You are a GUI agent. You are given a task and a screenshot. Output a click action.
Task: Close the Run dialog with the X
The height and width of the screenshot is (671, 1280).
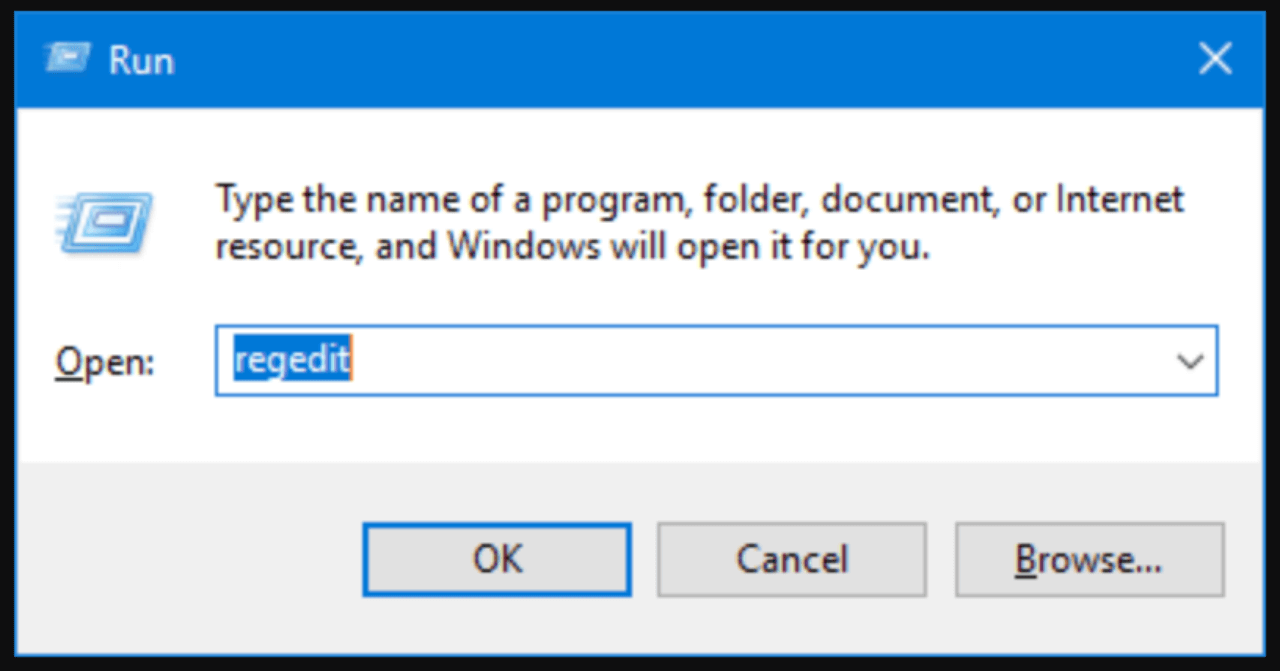click(x=1215, y=59)
